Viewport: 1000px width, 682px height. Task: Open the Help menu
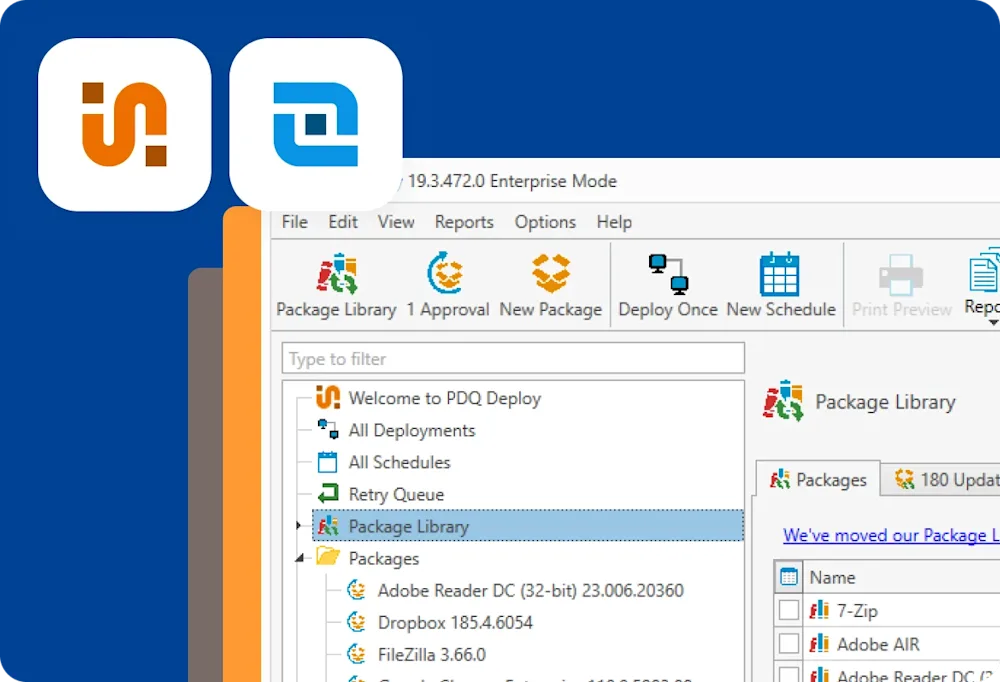[614, 222]
